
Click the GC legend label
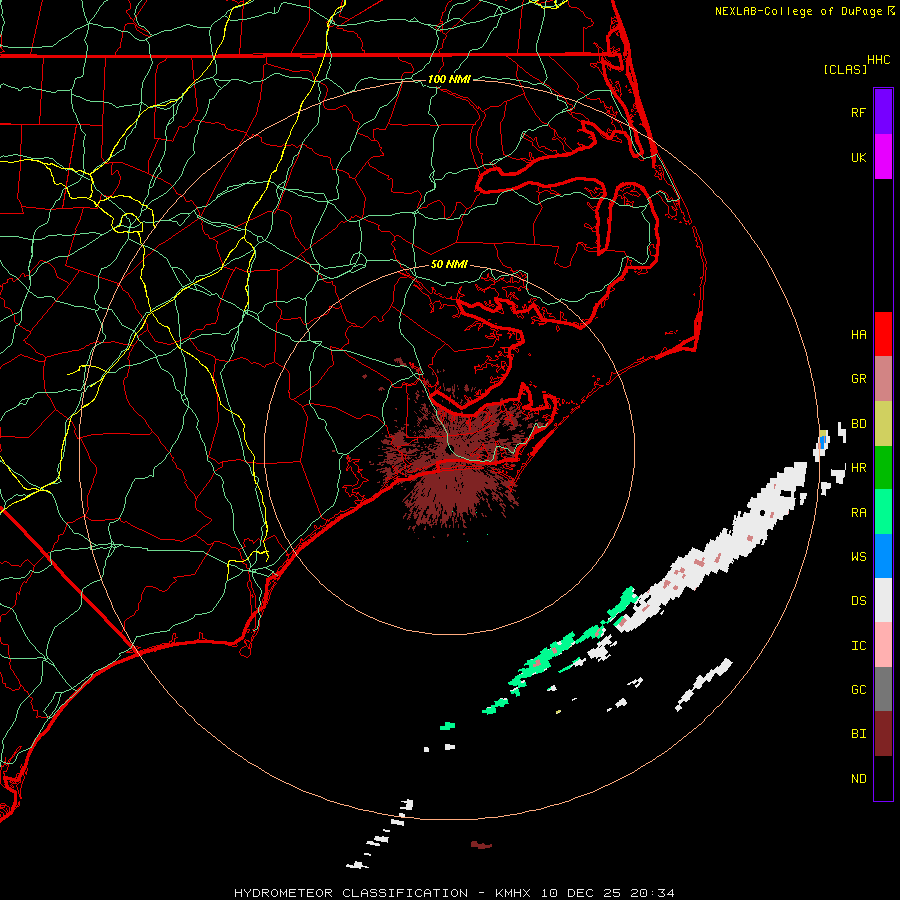[858, 689]
